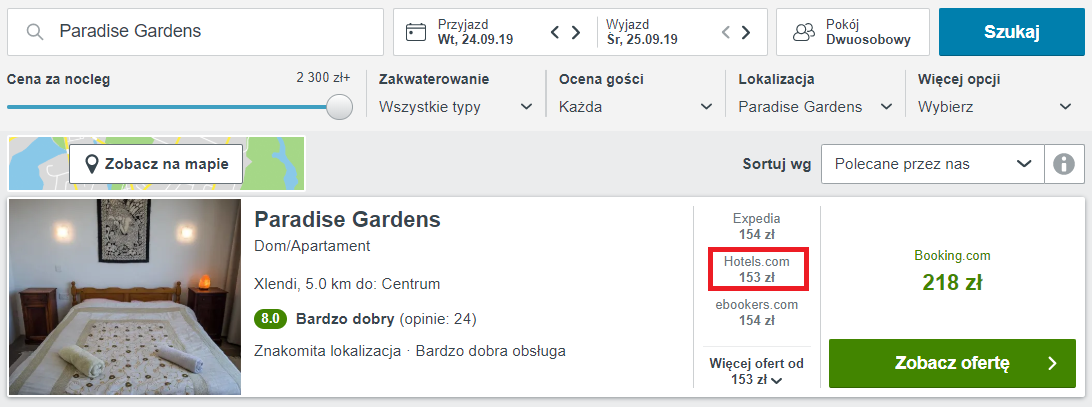Click the price-per-night slider handle
This screenshot has height=407, width=1092.
click(340, 107)
